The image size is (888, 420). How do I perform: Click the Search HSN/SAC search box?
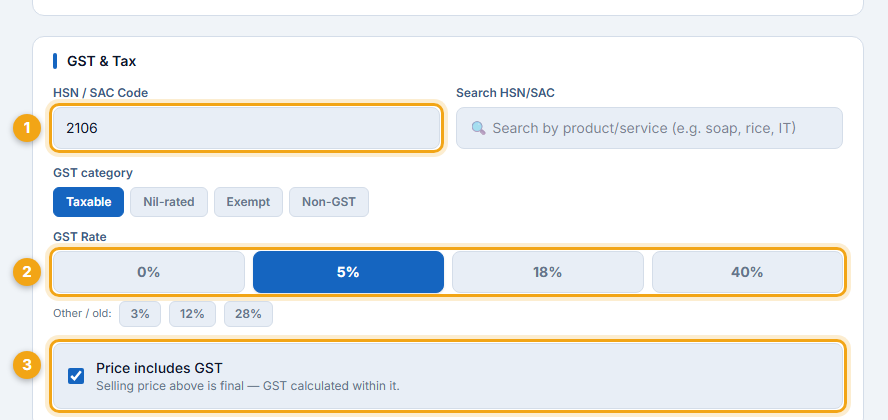point(649,128)
